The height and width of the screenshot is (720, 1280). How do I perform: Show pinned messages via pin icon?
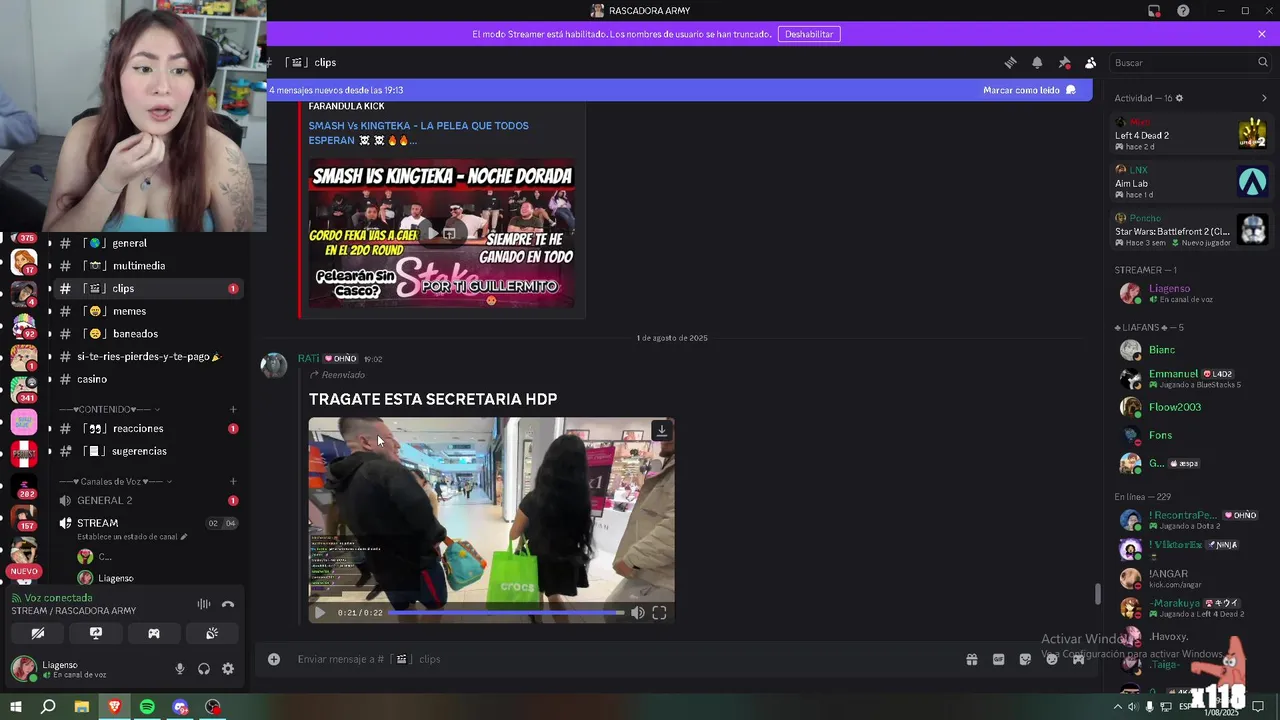tap(1064, 62)
